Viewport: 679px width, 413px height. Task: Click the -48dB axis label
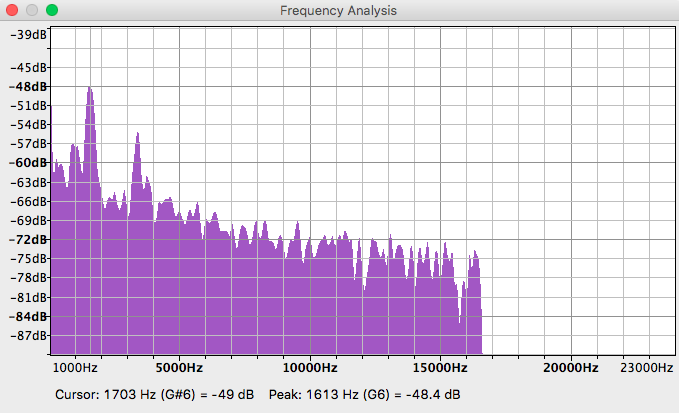click(28, 87)
